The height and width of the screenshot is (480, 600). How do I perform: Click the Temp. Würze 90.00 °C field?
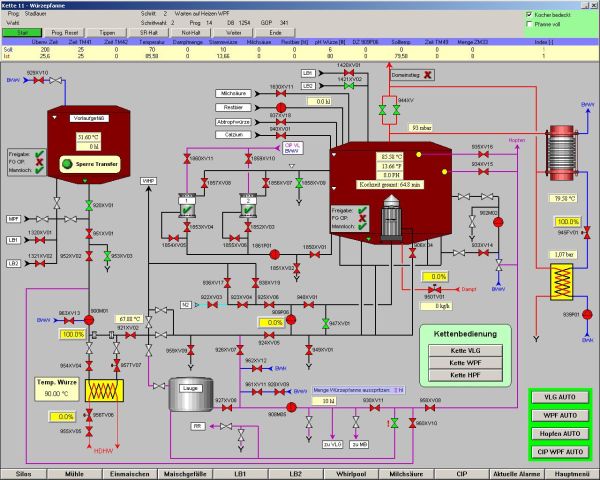coord(54,393)
